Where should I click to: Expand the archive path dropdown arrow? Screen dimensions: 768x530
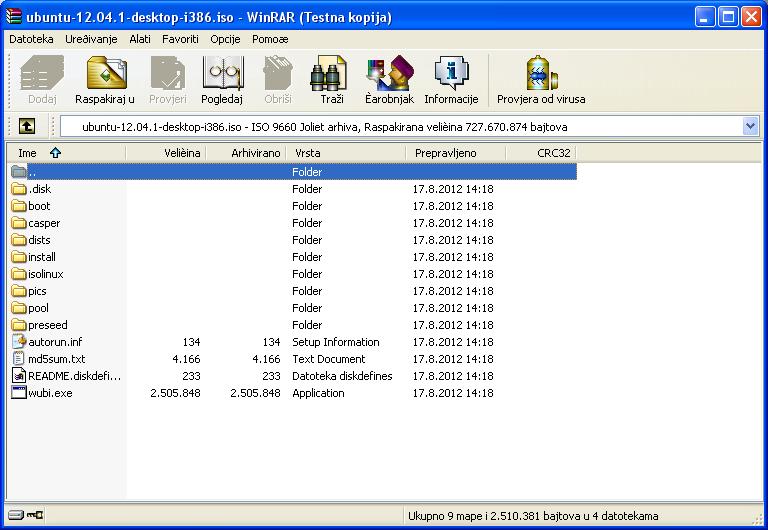click(x=750, y=126)
